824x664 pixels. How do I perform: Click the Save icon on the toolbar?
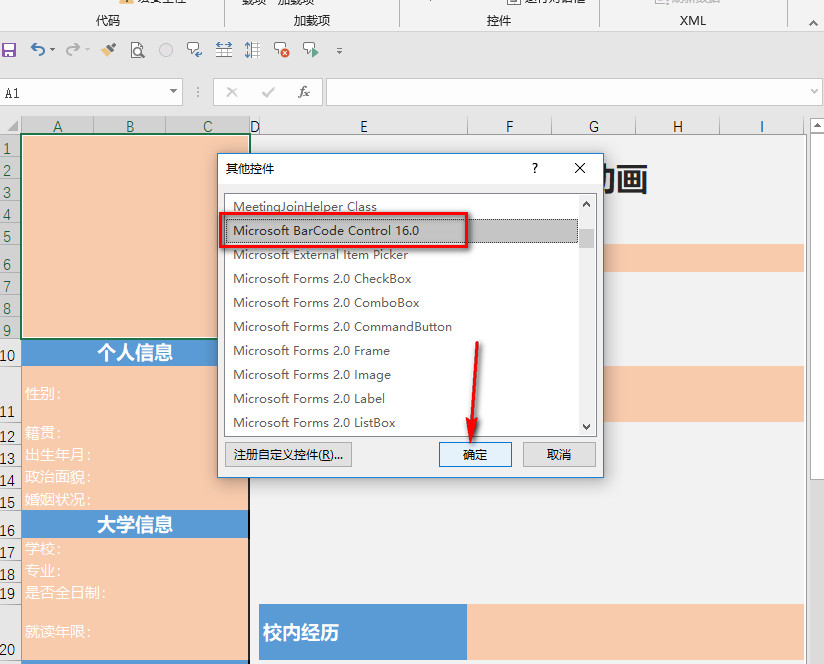(10, 50)
